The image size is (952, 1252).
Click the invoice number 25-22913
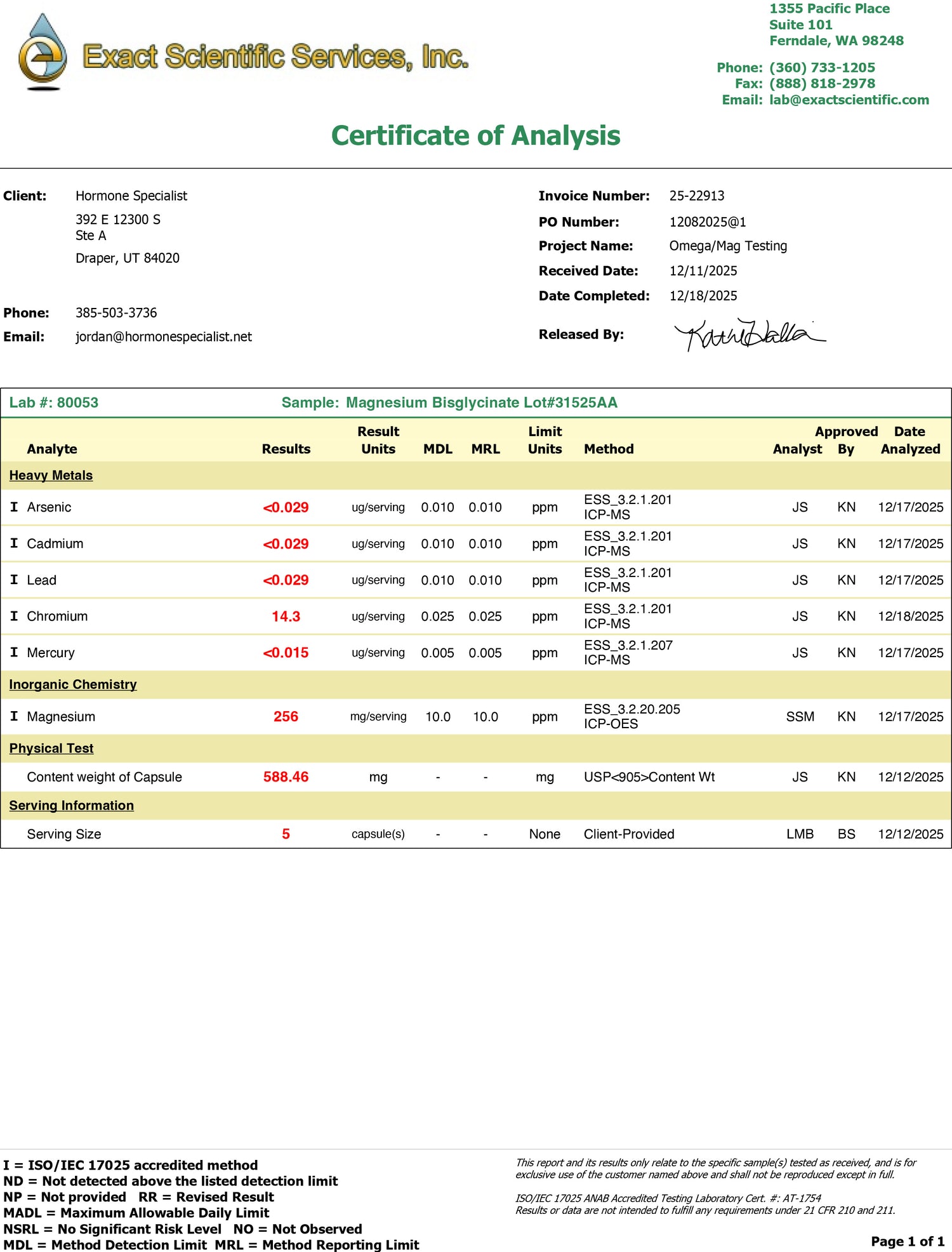[696, 196]
